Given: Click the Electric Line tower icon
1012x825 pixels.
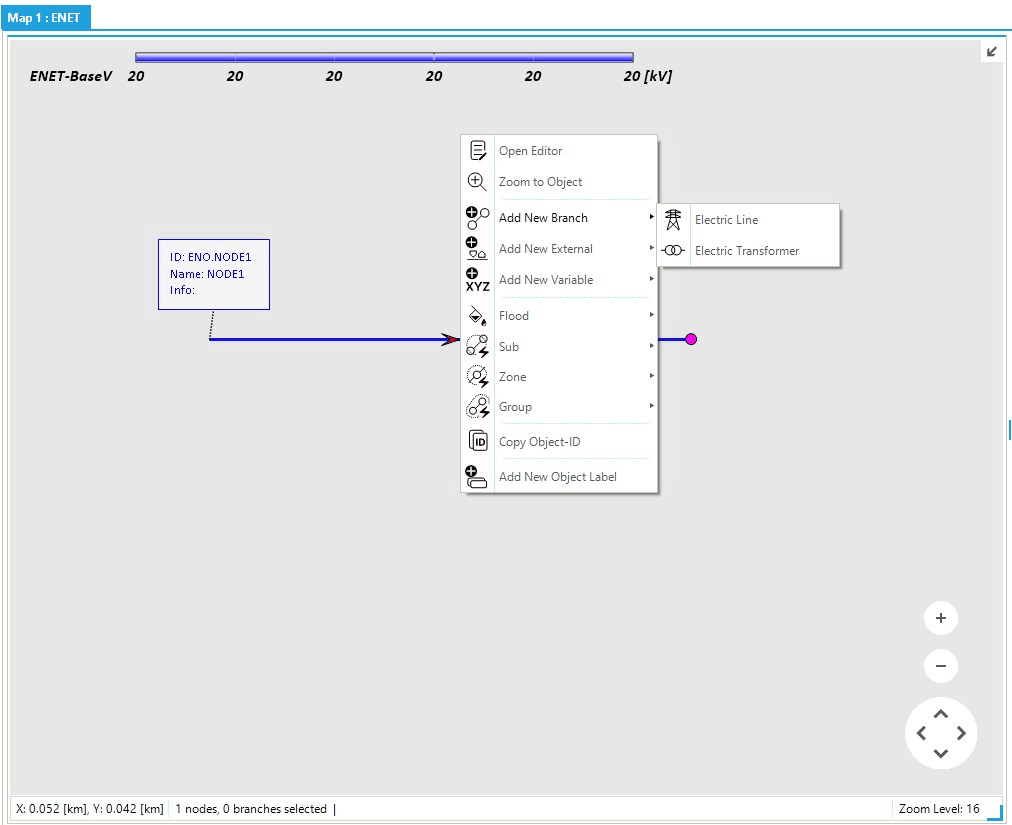Looking at the screenshot, I should 674,220.
